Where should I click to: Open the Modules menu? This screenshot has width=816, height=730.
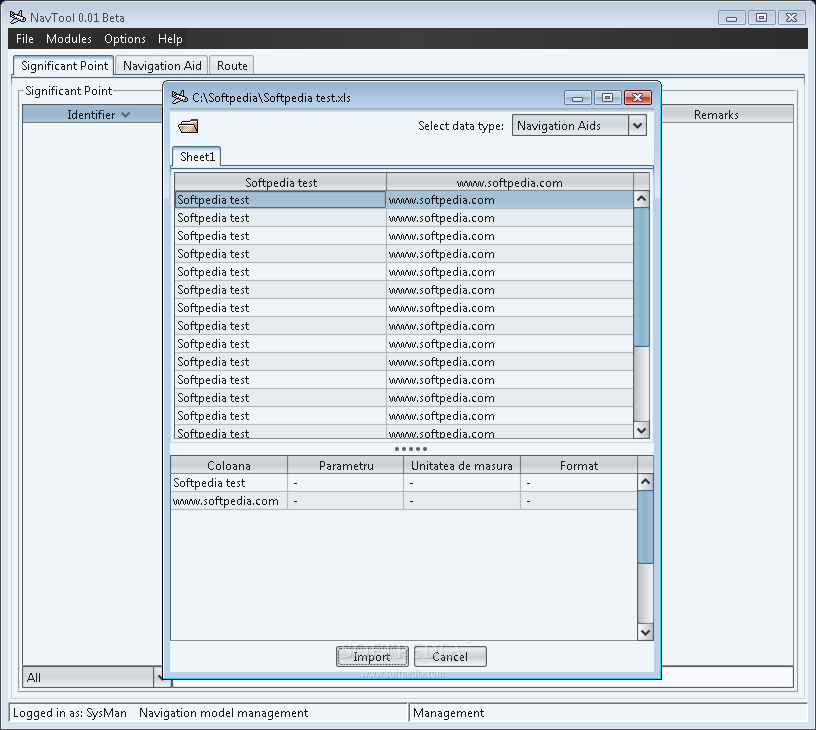point(69,39)
